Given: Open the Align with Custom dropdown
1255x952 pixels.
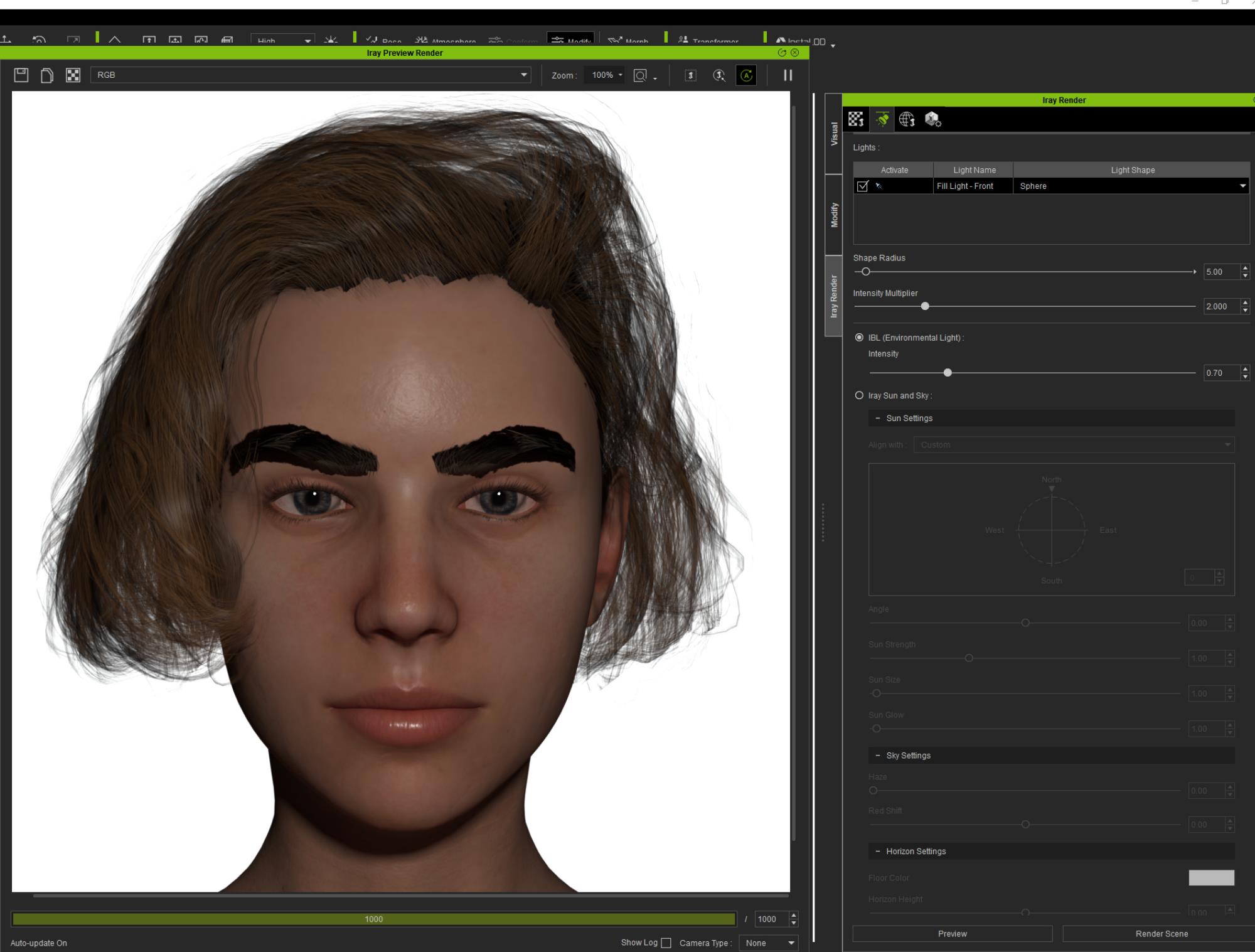Looking at the screenshot, I should tap(1074, 445).
